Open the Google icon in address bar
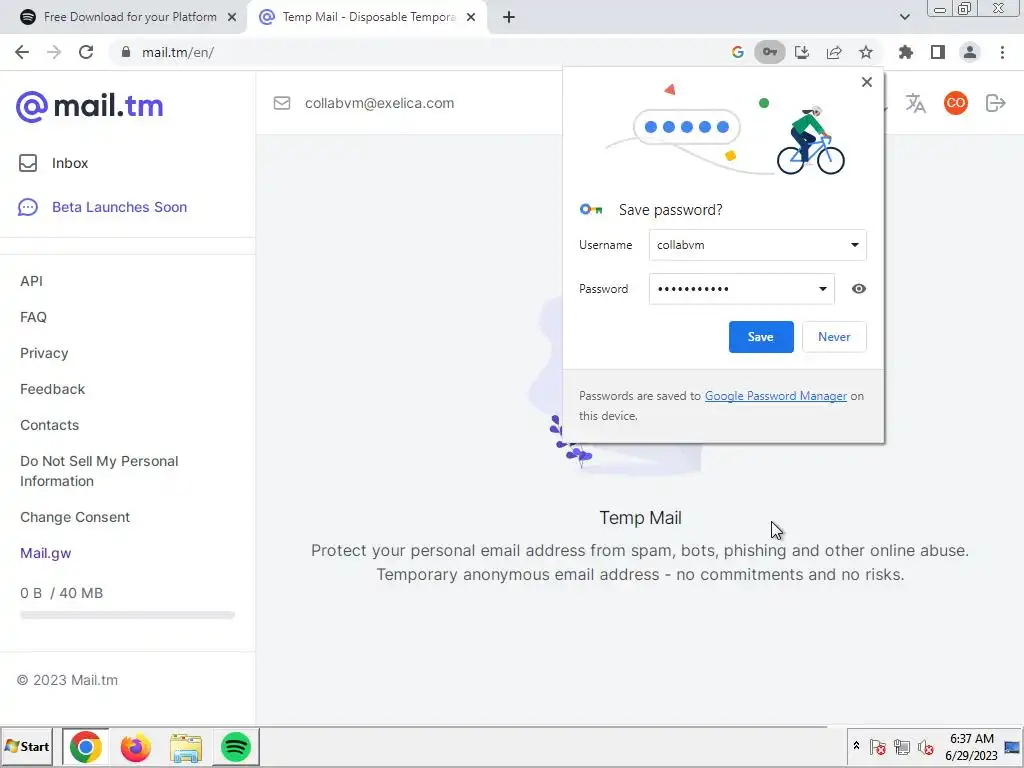The width and height of the screenshot is (1024, 768). [737, 52]
